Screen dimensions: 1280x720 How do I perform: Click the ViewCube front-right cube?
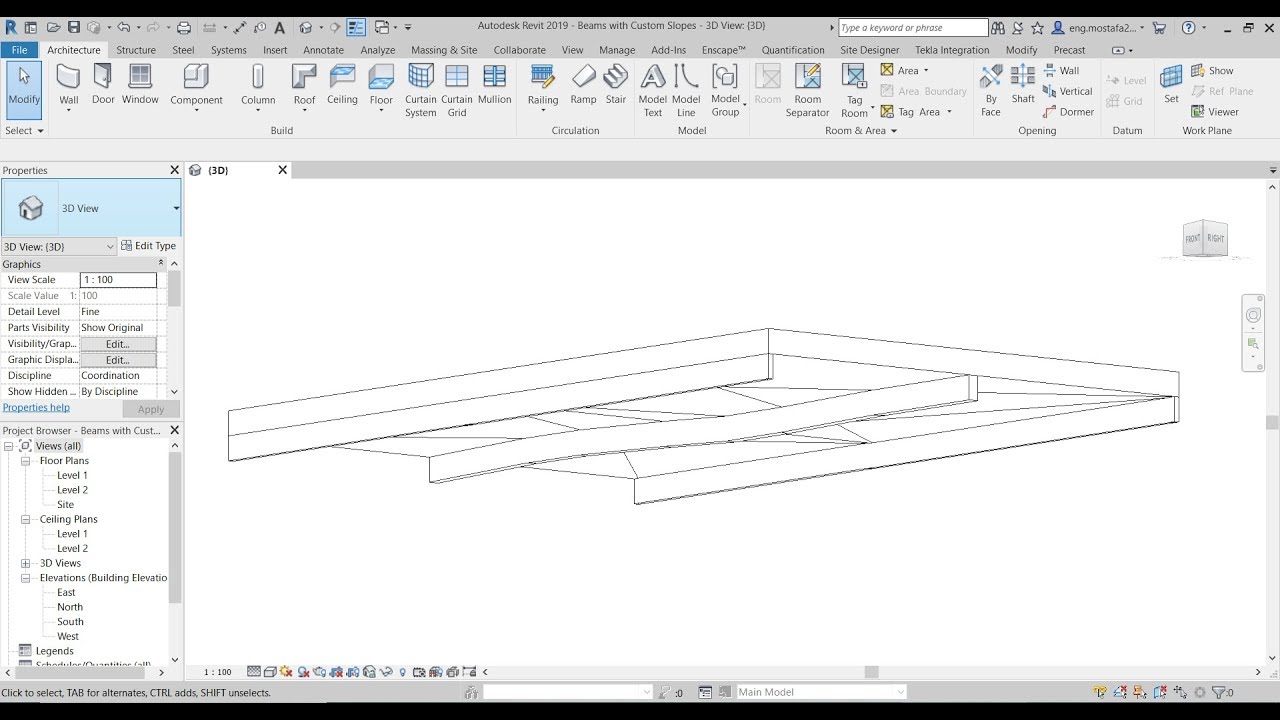1205,238
